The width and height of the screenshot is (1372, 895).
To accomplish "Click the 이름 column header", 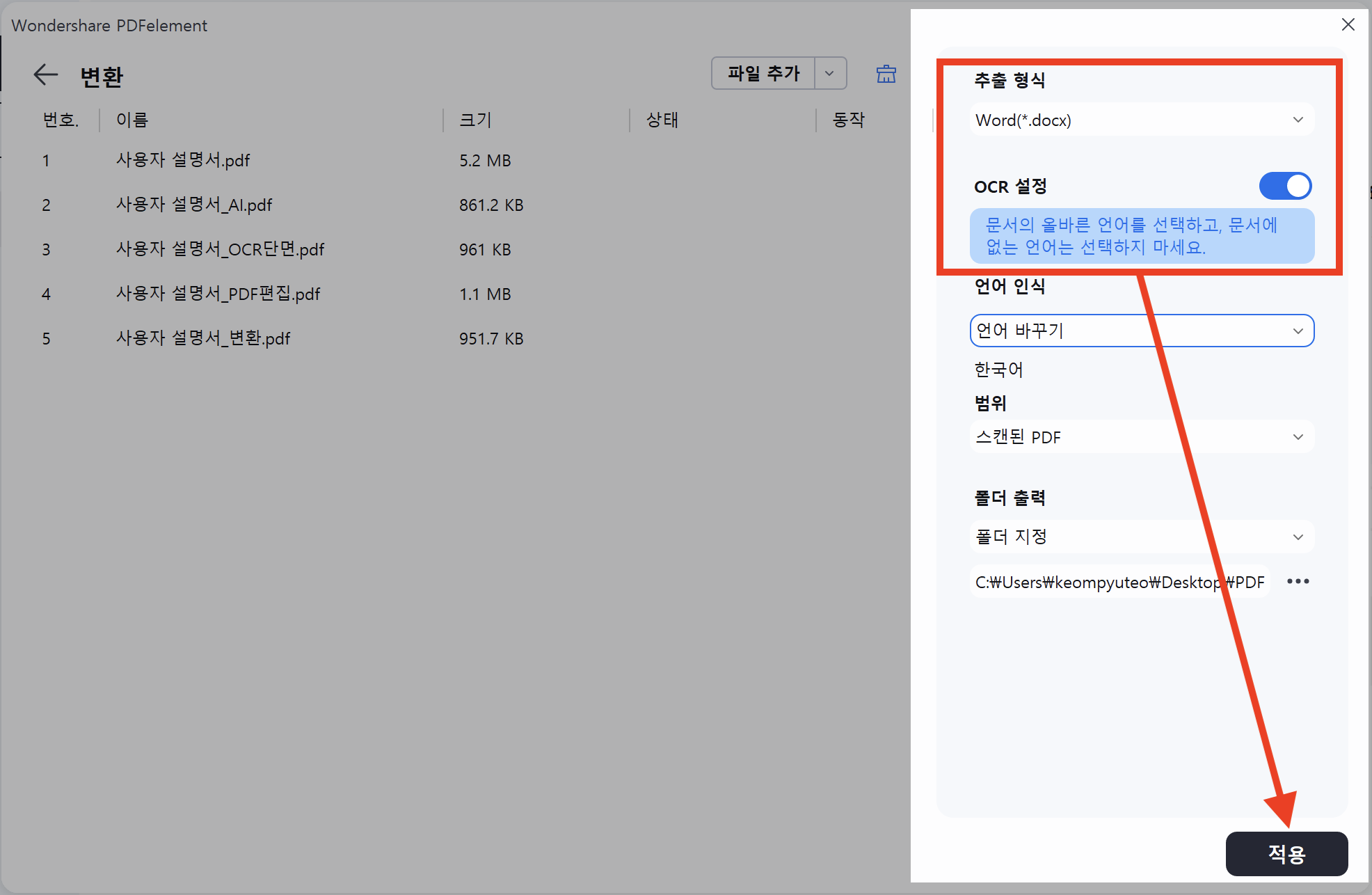I will pyautogui.click(x=133, y=119).
